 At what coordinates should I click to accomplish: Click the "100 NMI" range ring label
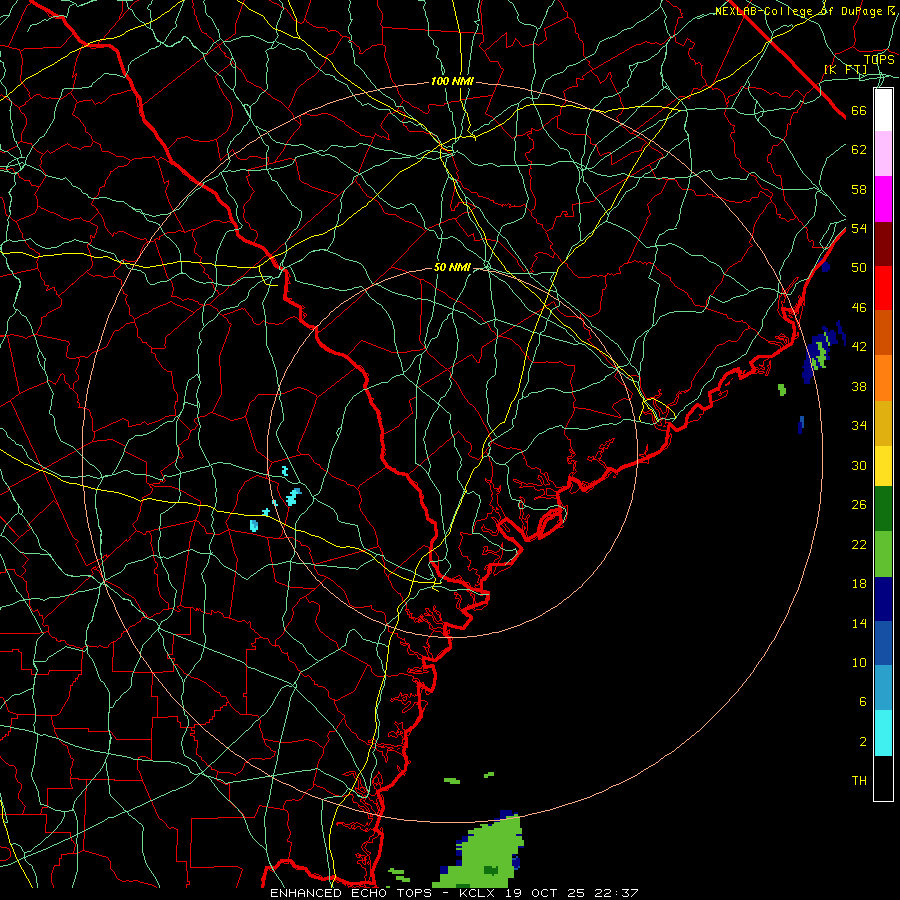click(452, 82)
